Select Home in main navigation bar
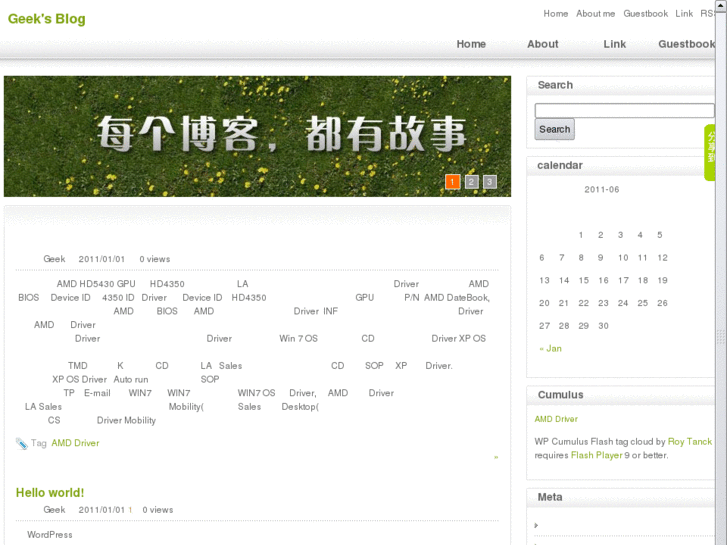 [471, 44]
